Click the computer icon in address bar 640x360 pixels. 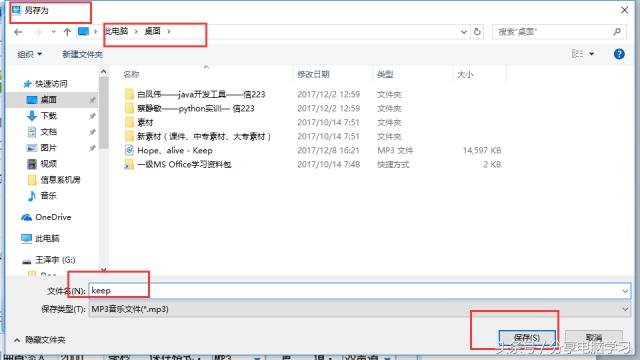click(83, 31)
